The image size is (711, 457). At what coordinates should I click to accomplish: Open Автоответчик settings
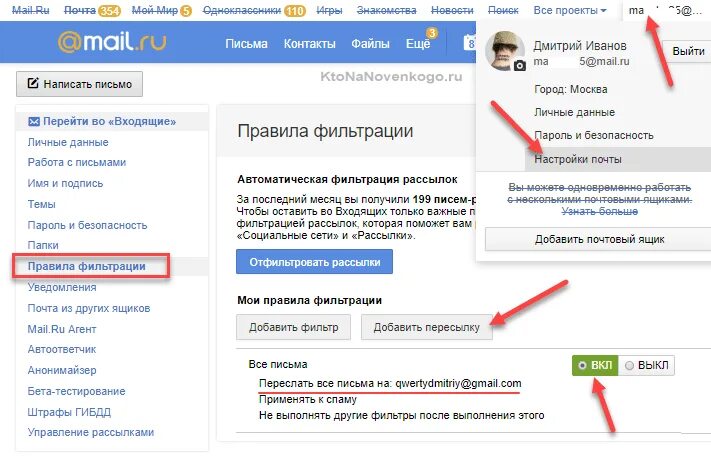point(62,350)
